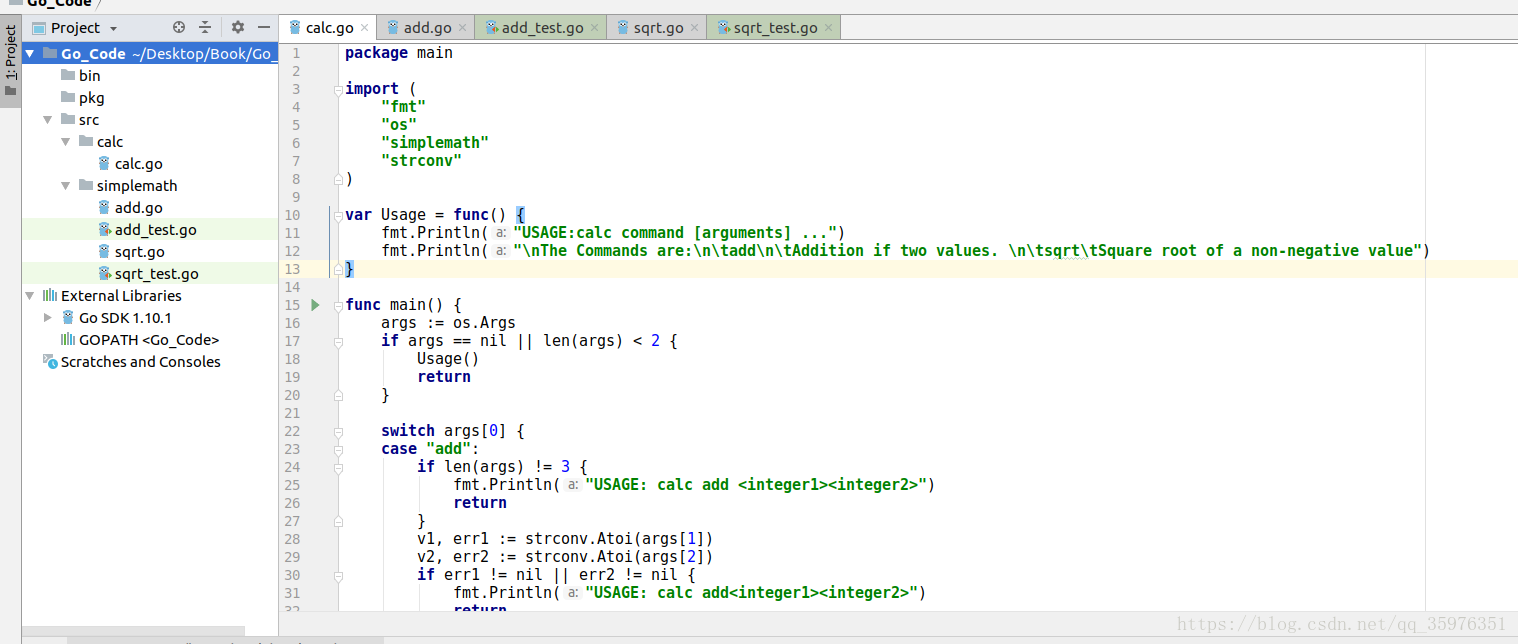Click the test file icon on sqrt_test.go tab
This screenshot has width=1518, height=644.
click(x=722, y=28)
